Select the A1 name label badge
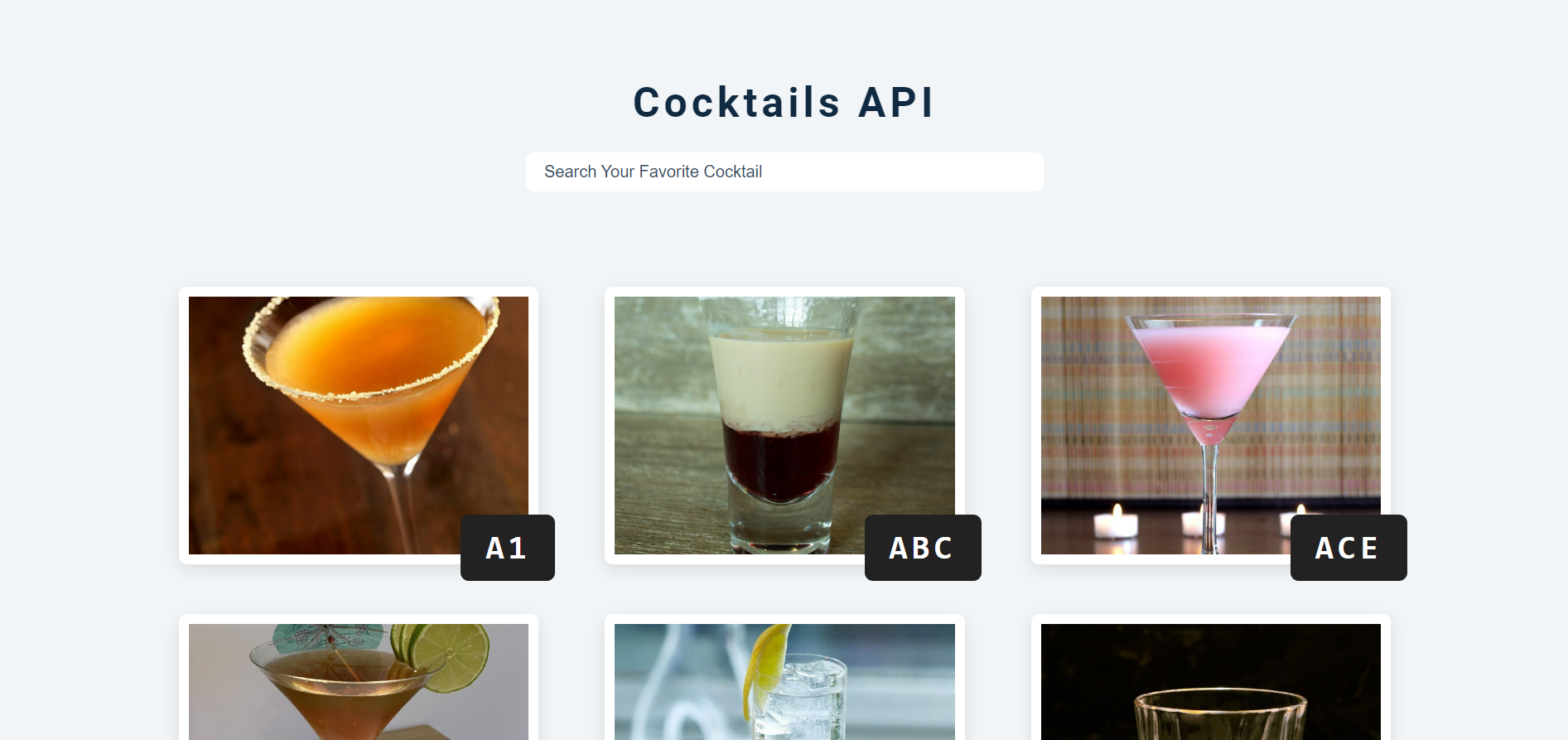1568x740 pixels. pyautogui.click(x=508, y=548)
